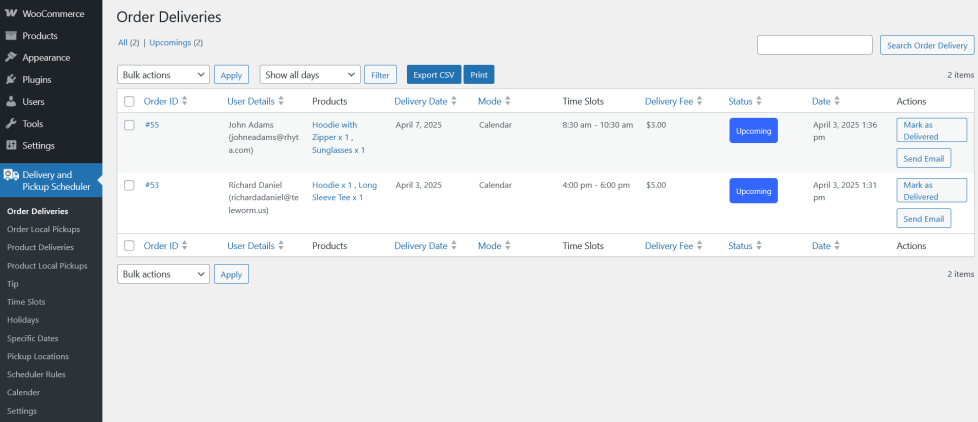Click the Delivery and Pickup Scheduler truck icon
The image size is (978, 422).
click(11, 175)
